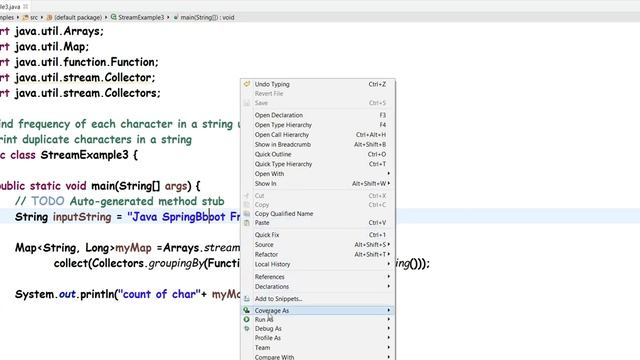Expand the Refactor submenu

318,254
